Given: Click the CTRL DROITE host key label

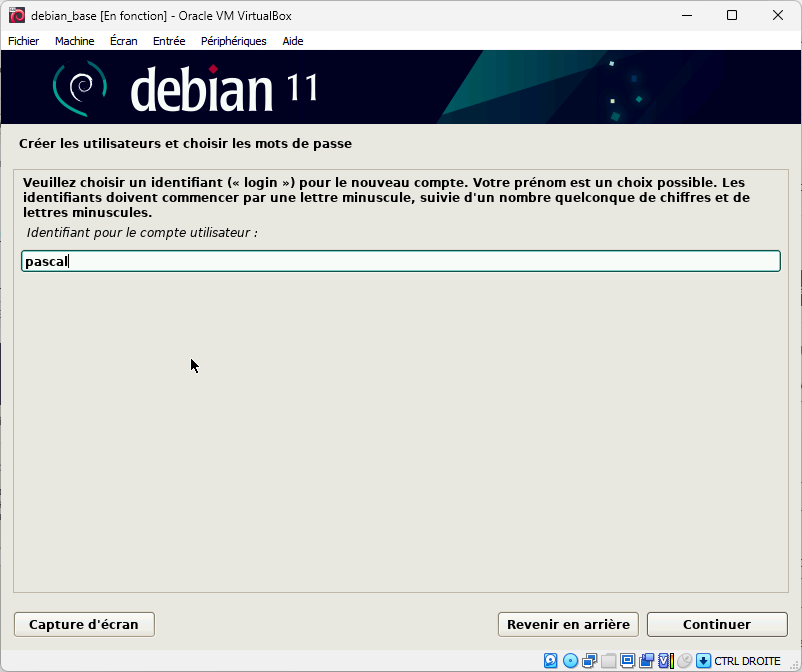Looking at the screenshot, I should tap(747, 661).
